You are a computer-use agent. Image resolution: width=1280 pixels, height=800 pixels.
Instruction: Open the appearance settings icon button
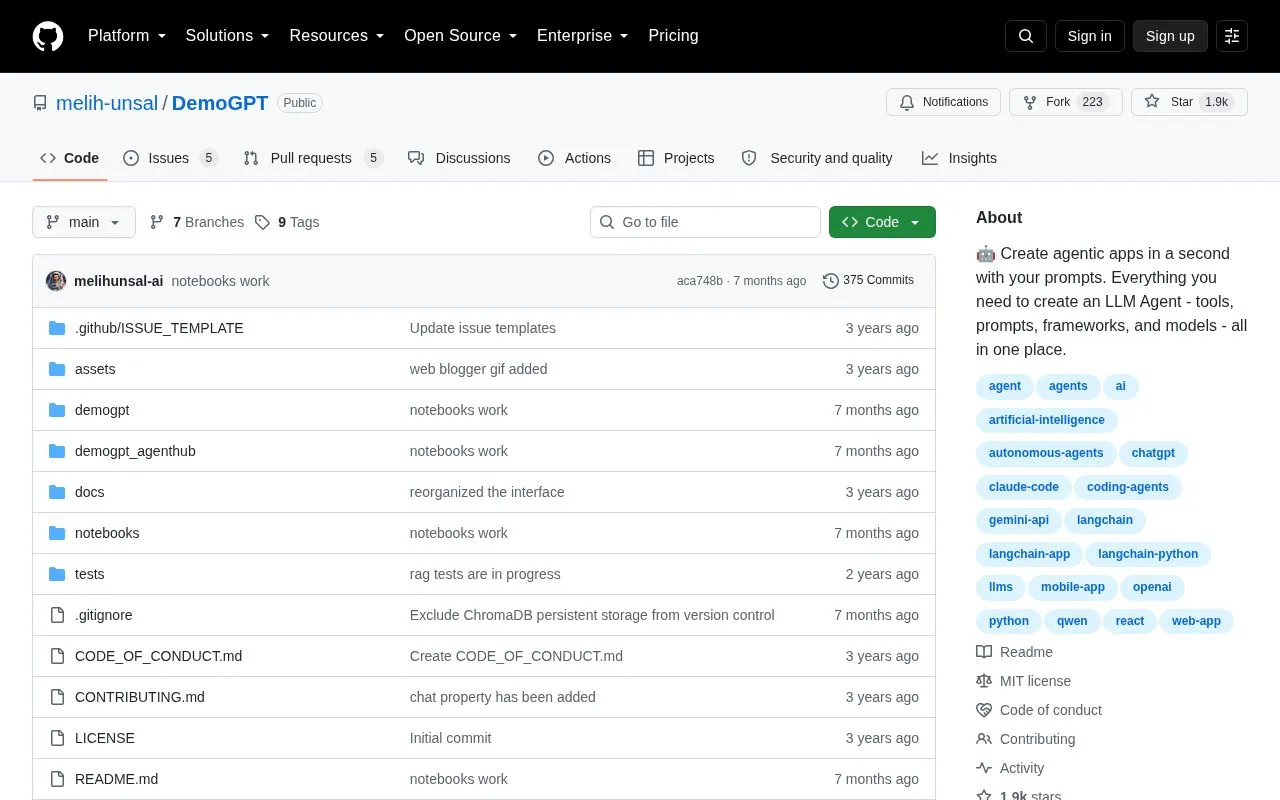click(x=1232, y=36)
